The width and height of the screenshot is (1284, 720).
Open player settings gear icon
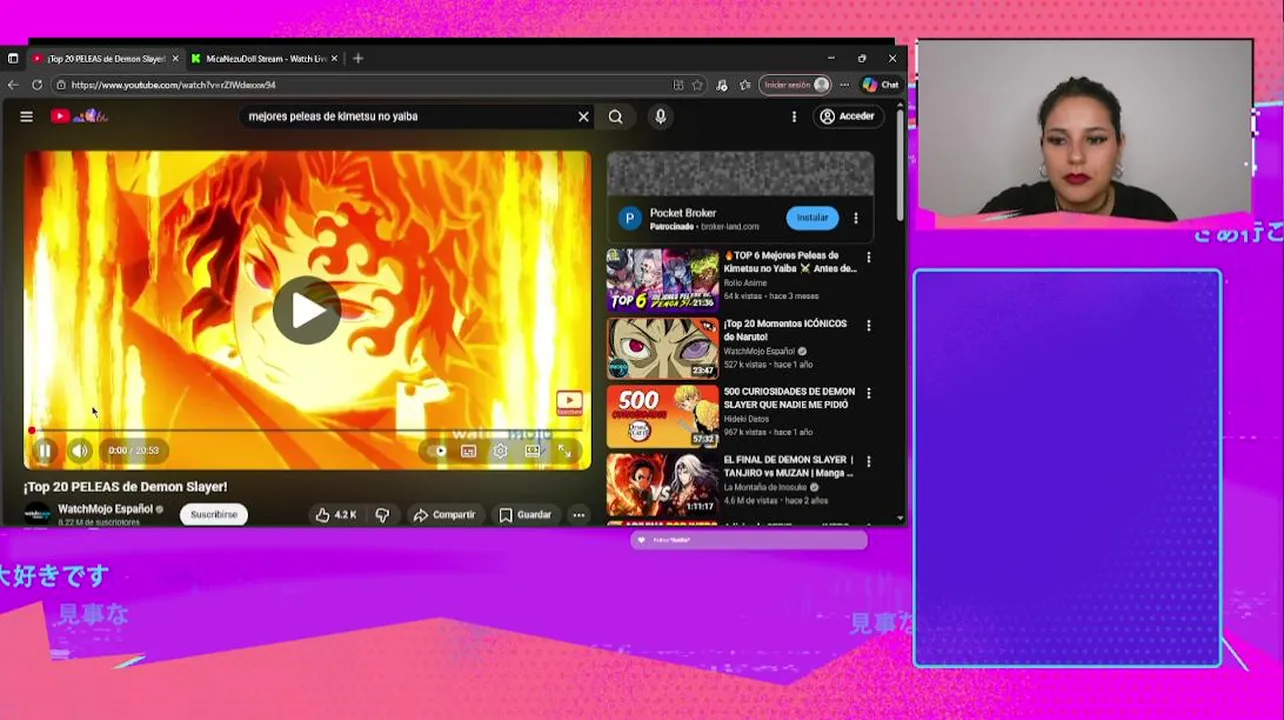500,451
